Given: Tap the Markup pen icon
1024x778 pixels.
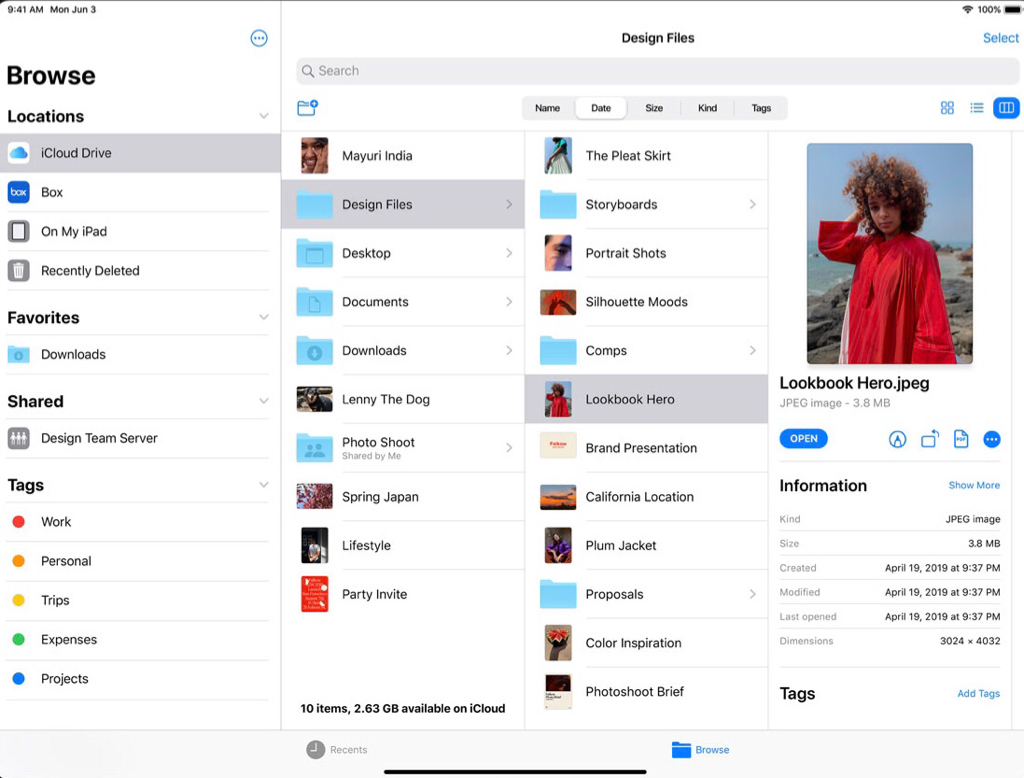Looking at the screenshot, I should pyautogui.click(x=897, y=439).
